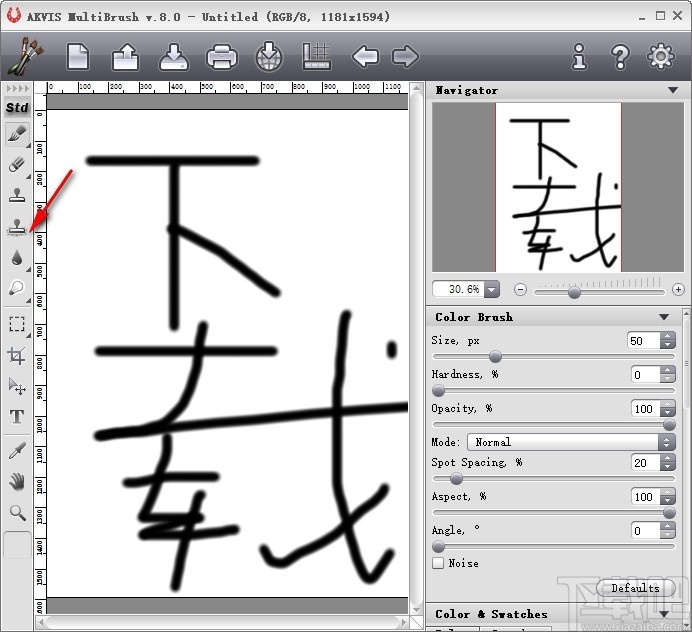The height and width of the screenshot is (632, 692).
Task: Select the Color Brush tool
Action: [x=18, y=134]
